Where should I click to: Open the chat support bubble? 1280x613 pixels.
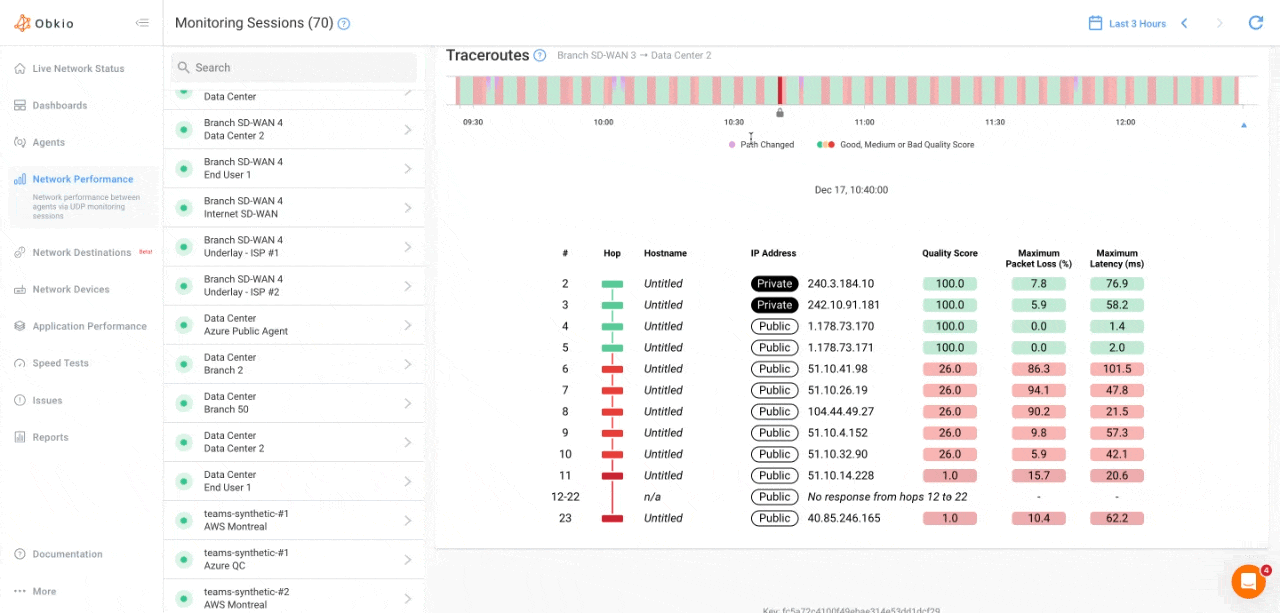point(1248,581)
